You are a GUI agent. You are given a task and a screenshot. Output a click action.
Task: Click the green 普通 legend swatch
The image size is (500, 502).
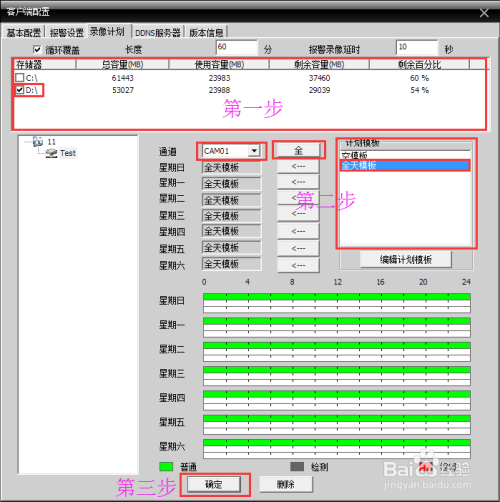pos(166,467)
